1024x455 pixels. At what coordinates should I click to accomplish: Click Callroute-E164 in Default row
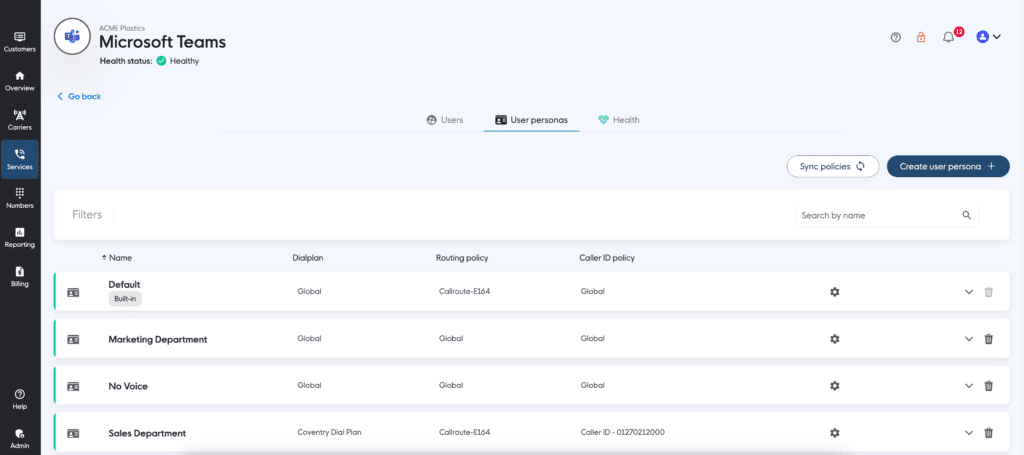click(464, 292)
